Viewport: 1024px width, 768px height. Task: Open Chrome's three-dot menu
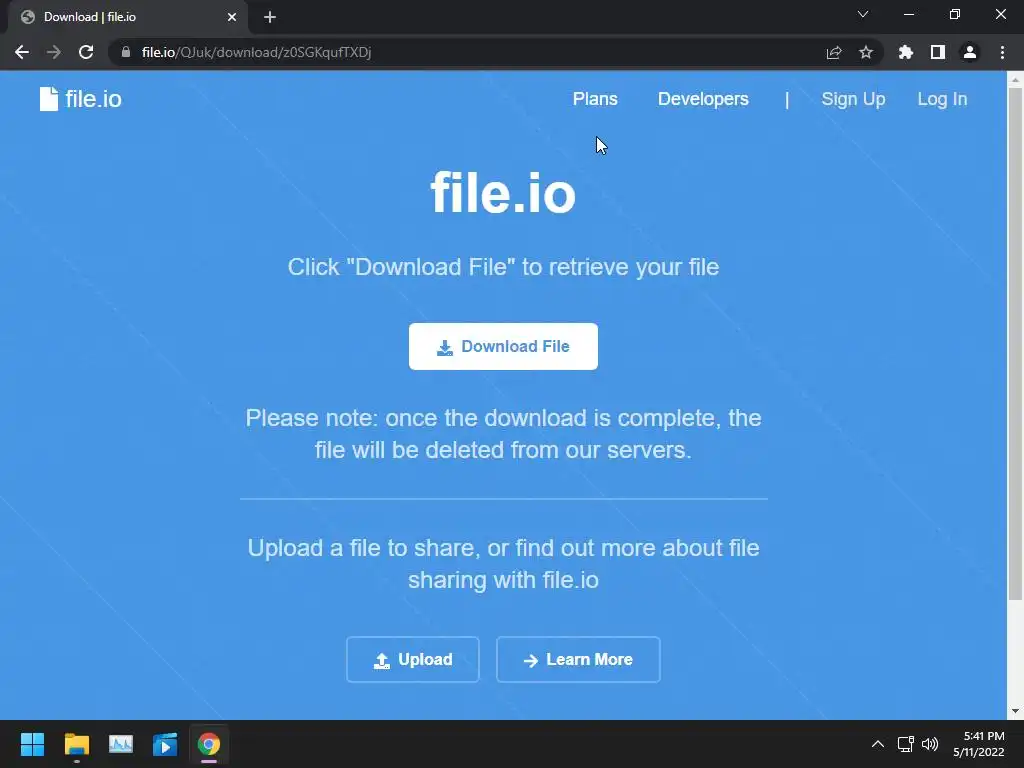(x=1002, y=52)
